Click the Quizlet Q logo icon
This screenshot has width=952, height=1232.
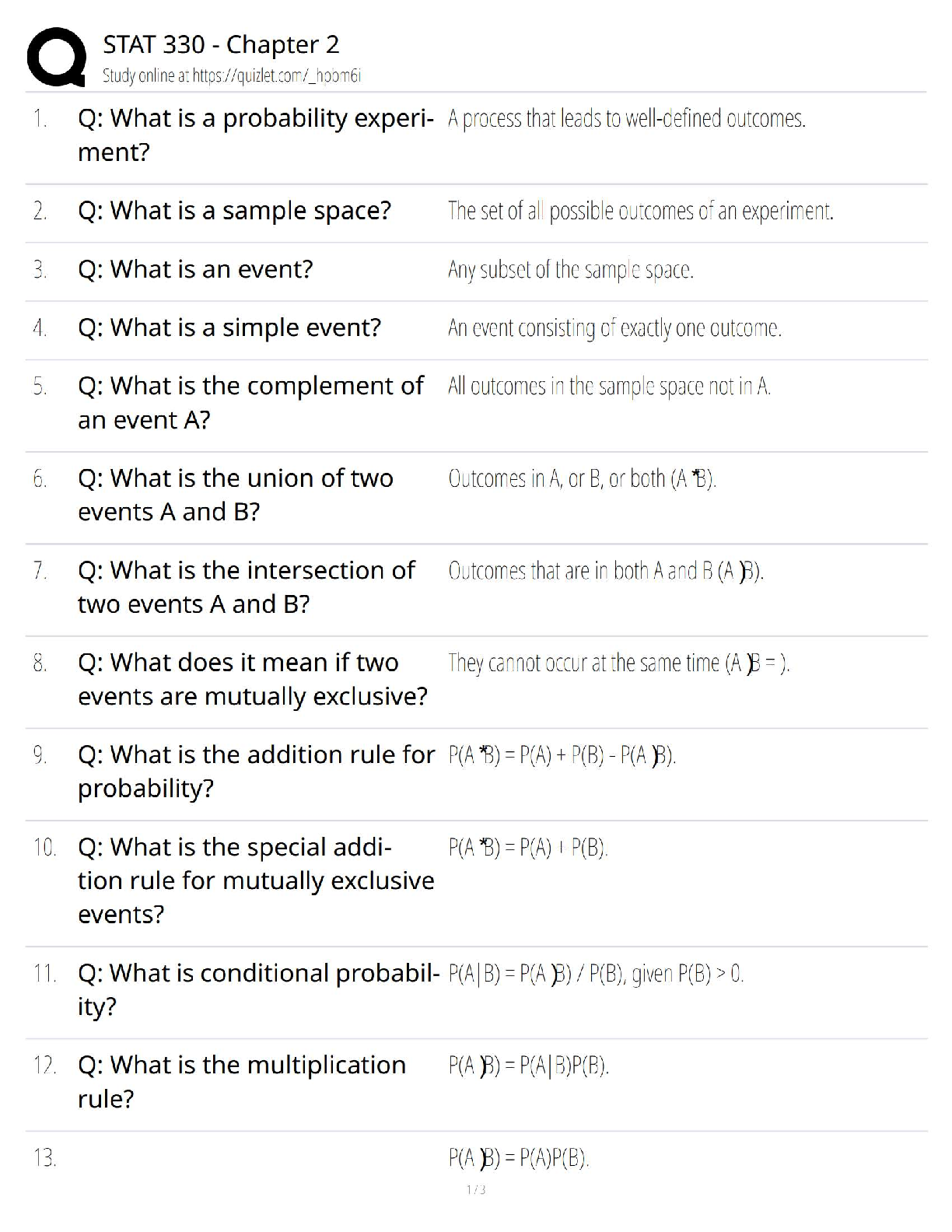tap(55, 57)
